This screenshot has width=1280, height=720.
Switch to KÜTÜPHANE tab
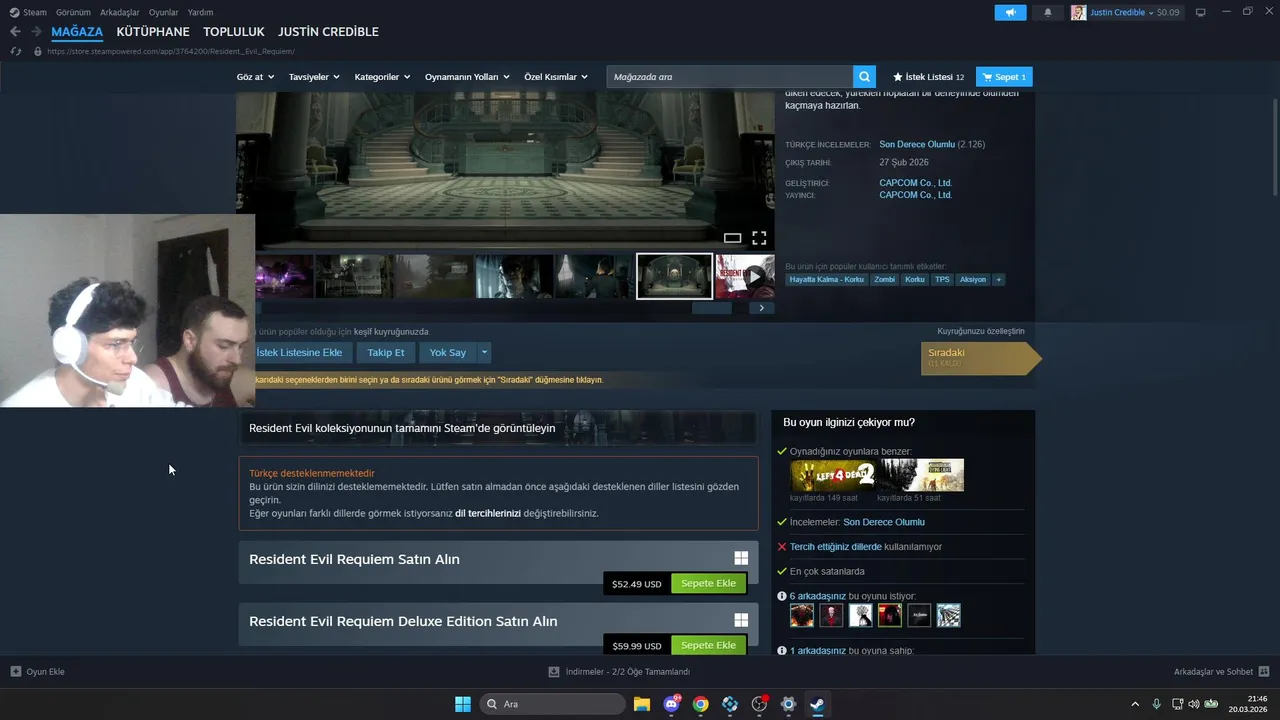point(153,32)
